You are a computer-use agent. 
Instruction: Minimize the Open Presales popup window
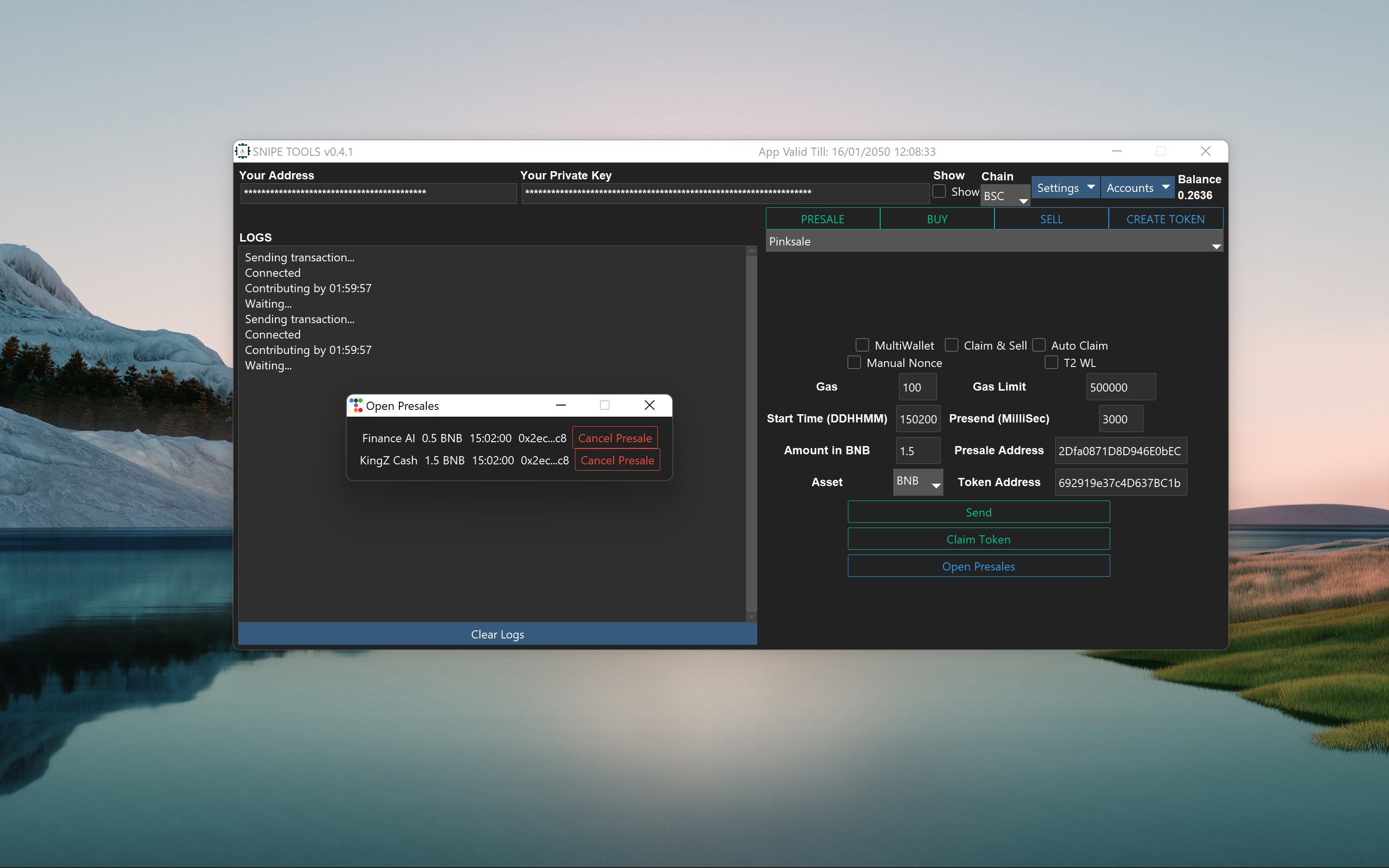point(561,405)
